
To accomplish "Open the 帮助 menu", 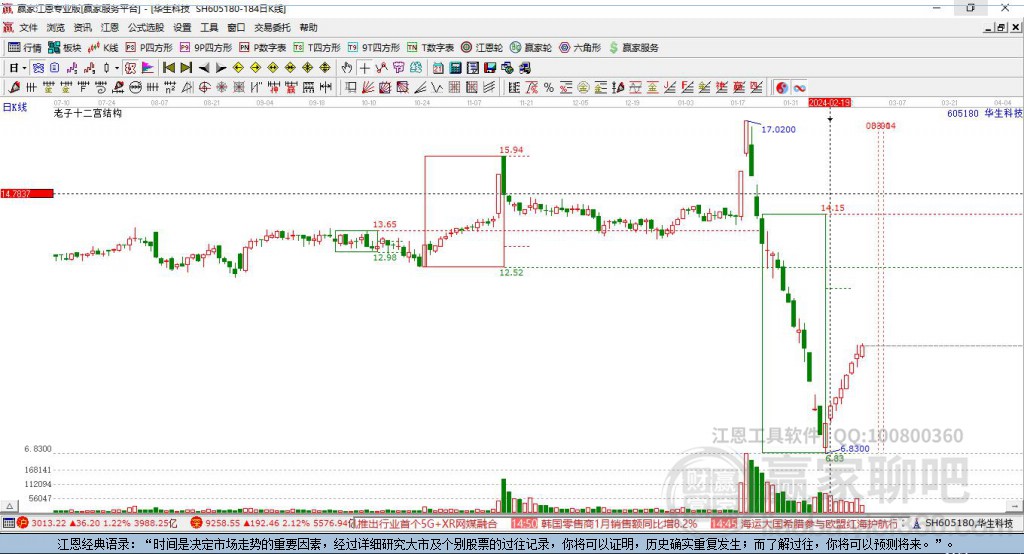I will 308,27.
